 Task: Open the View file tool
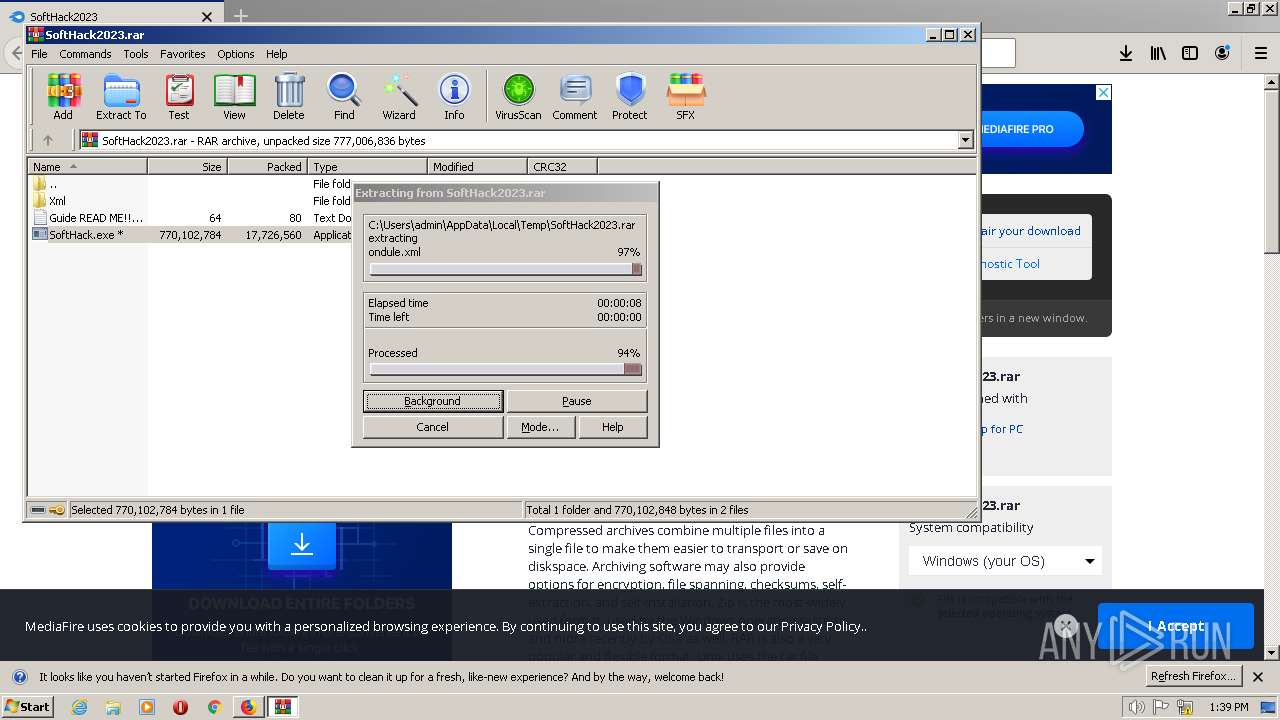pos(234,97)
